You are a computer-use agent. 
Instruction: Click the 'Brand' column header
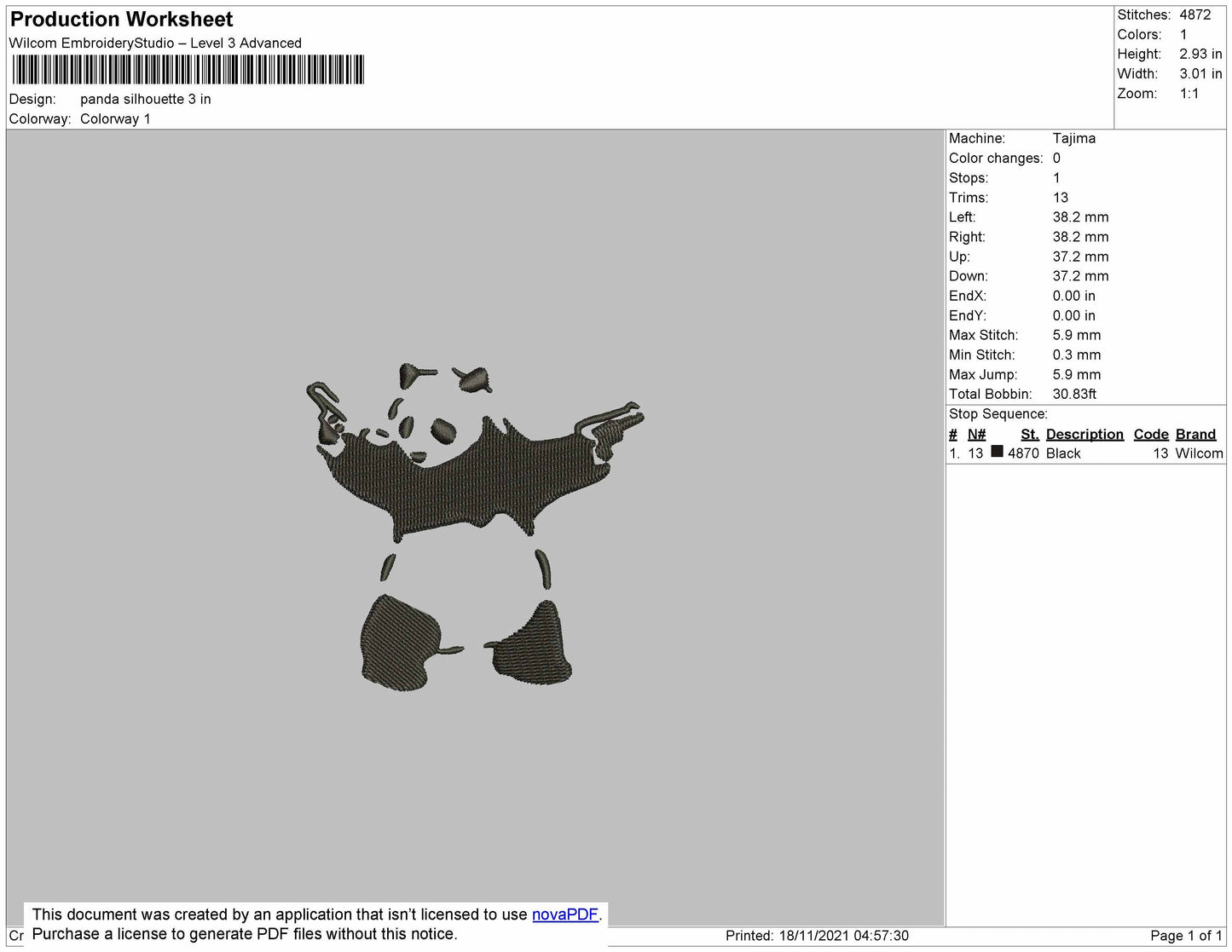(1195, 434)
